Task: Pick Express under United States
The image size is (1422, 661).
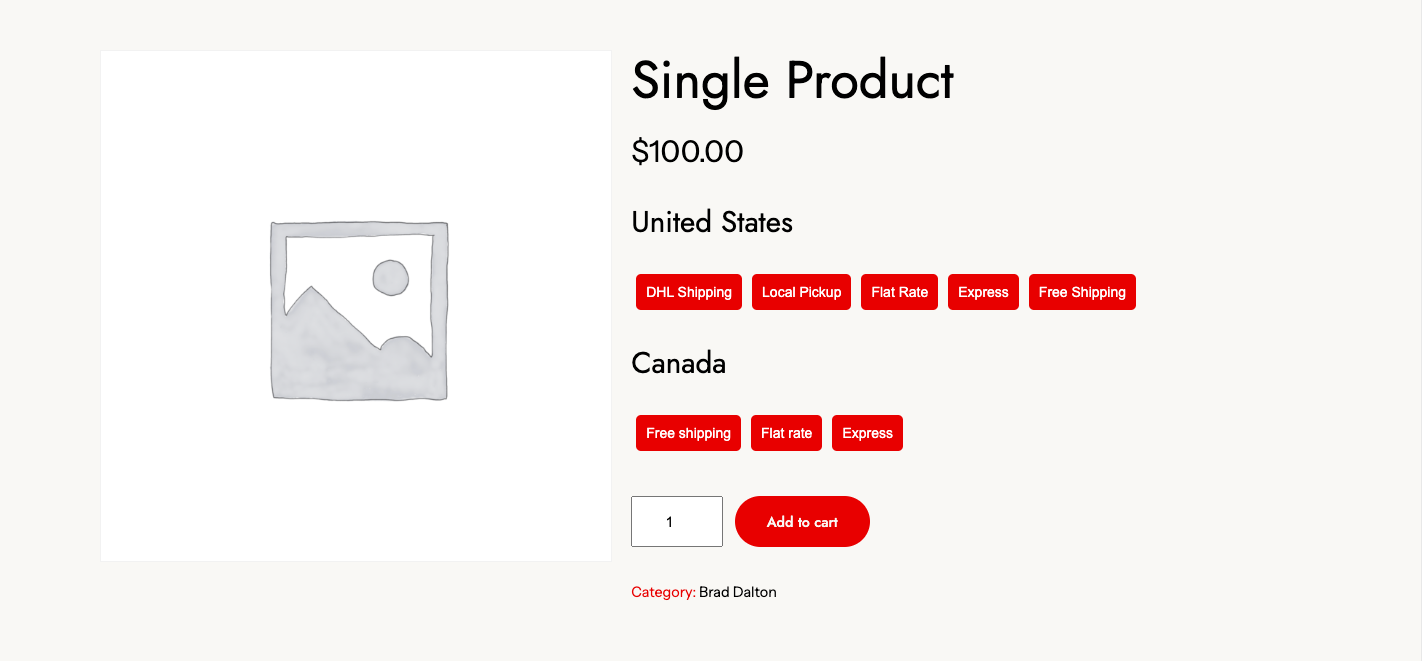Action: pos(983,292)
